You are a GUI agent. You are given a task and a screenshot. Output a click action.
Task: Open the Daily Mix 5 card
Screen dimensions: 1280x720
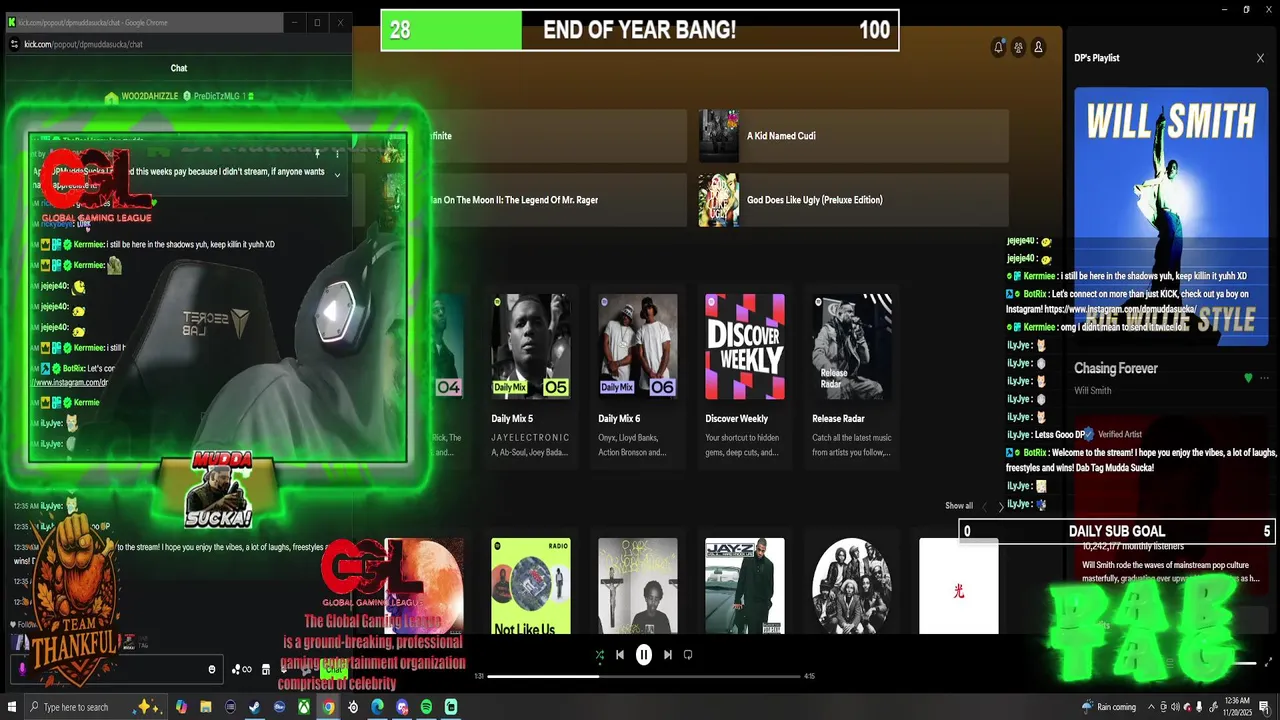coord(531,375)
